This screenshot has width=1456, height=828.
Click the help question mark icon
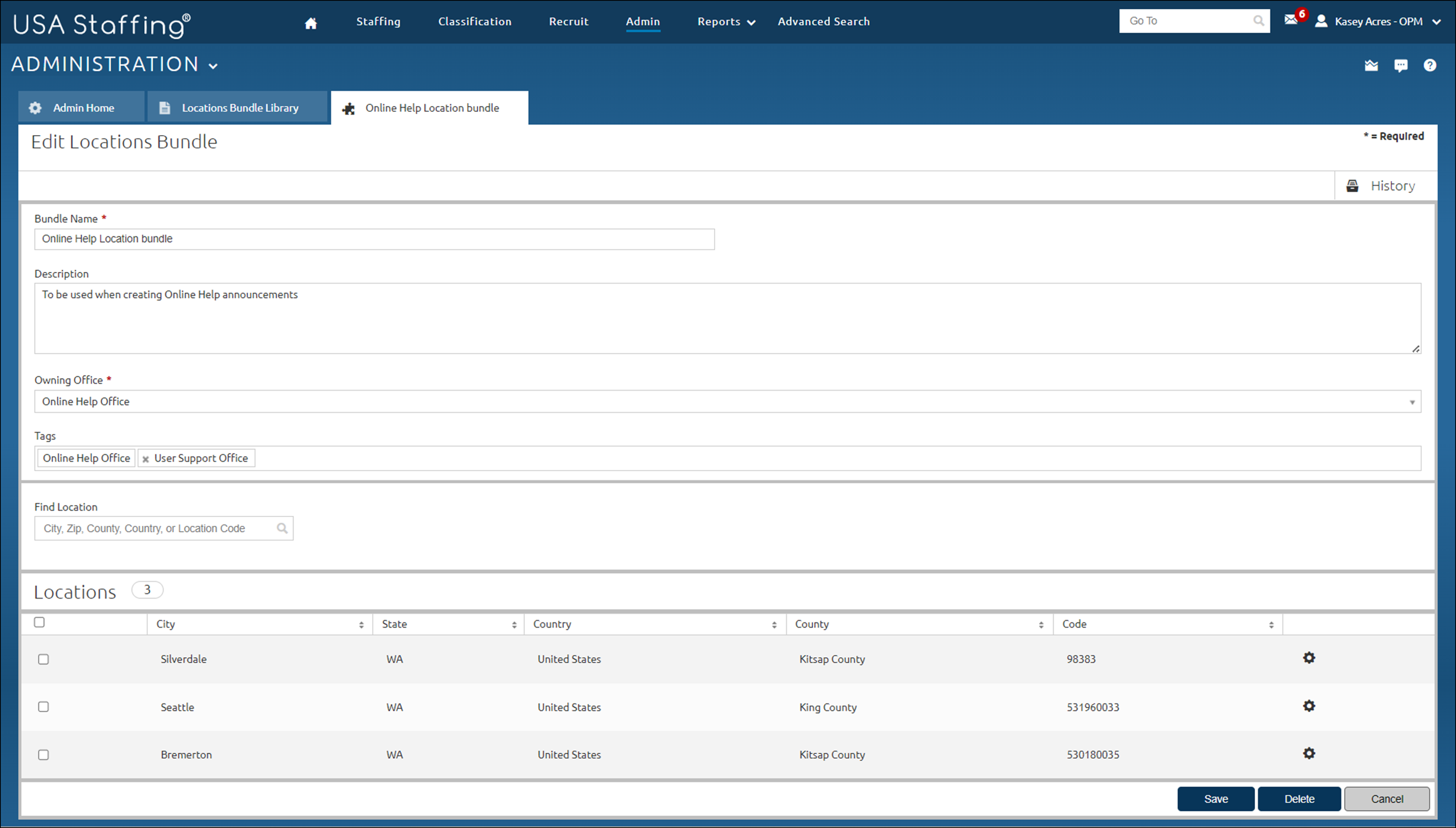click(x=1429, y=65)
